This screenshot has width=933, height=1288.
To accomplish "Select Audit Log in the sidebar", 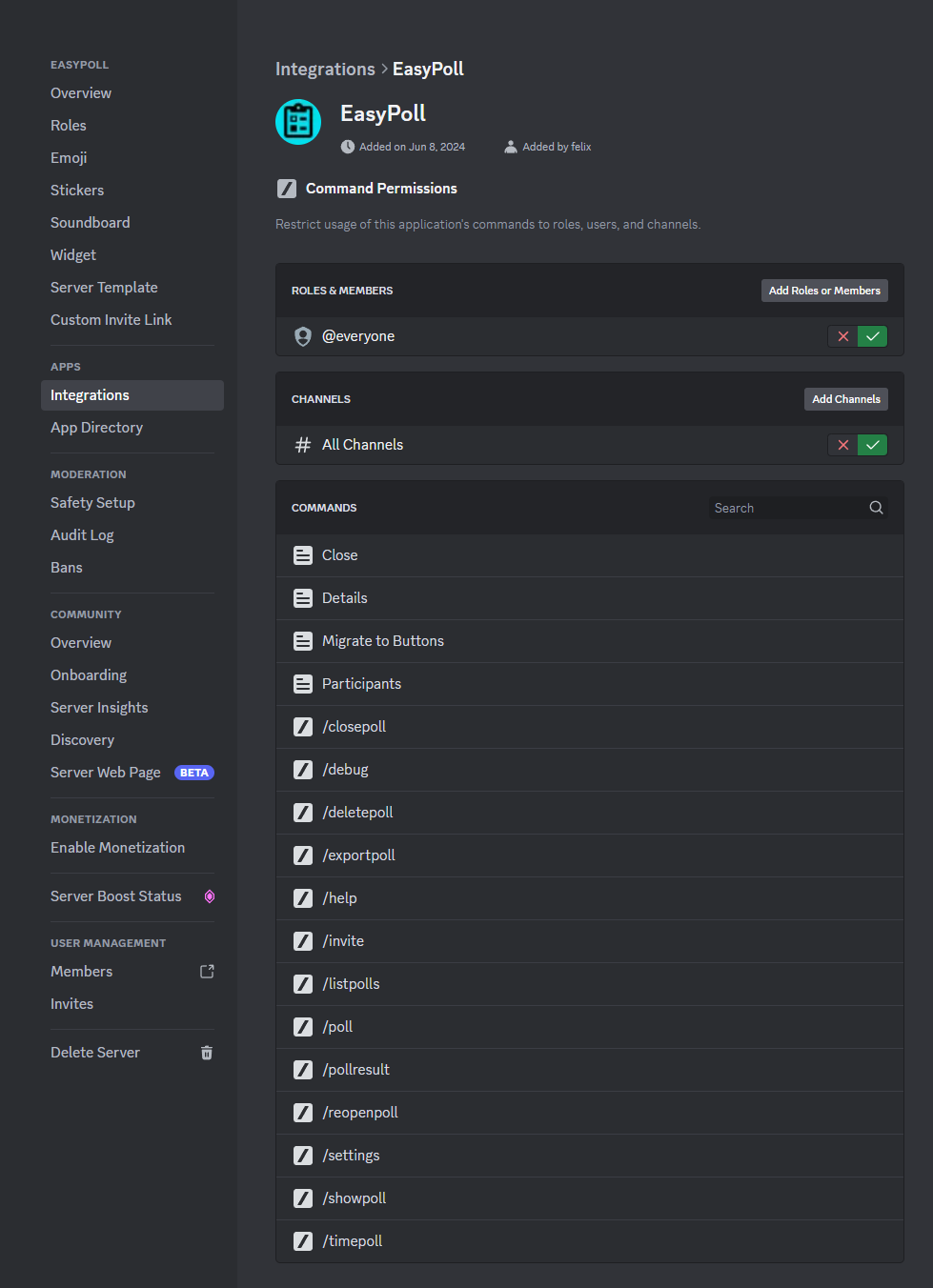I will 82,534.
